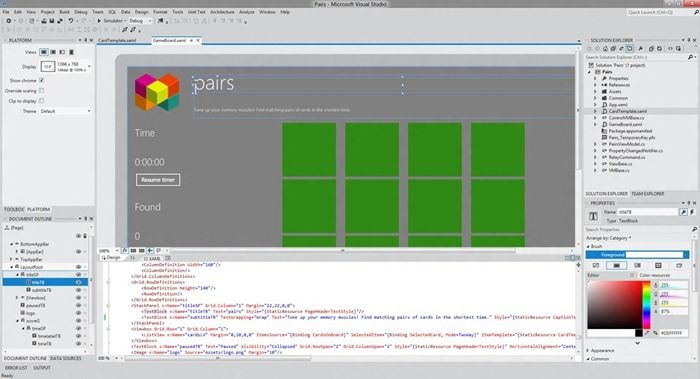Toggle visibility eye for [AppBar]
This screenshot has width=700, height=379.
(79, 252)
